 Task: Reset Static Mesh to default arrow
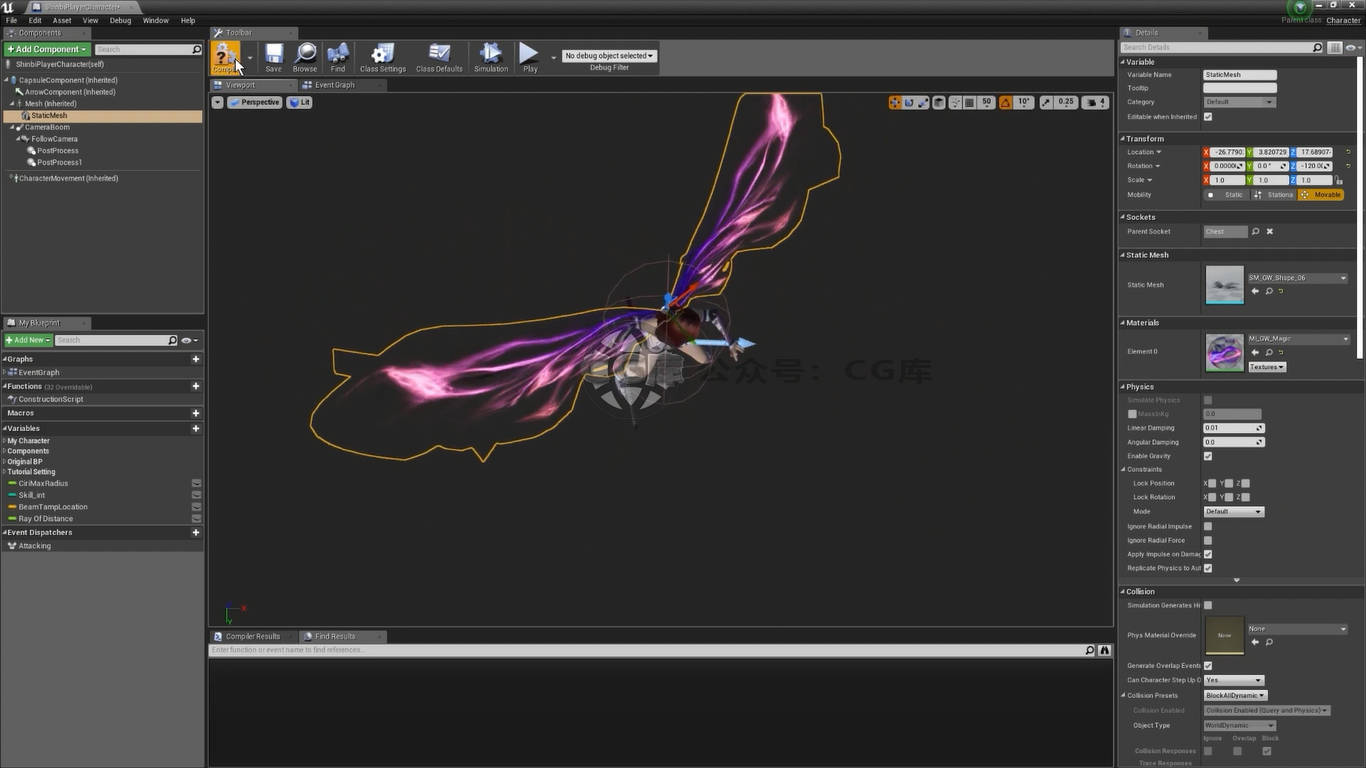(x=1281, y=291)
